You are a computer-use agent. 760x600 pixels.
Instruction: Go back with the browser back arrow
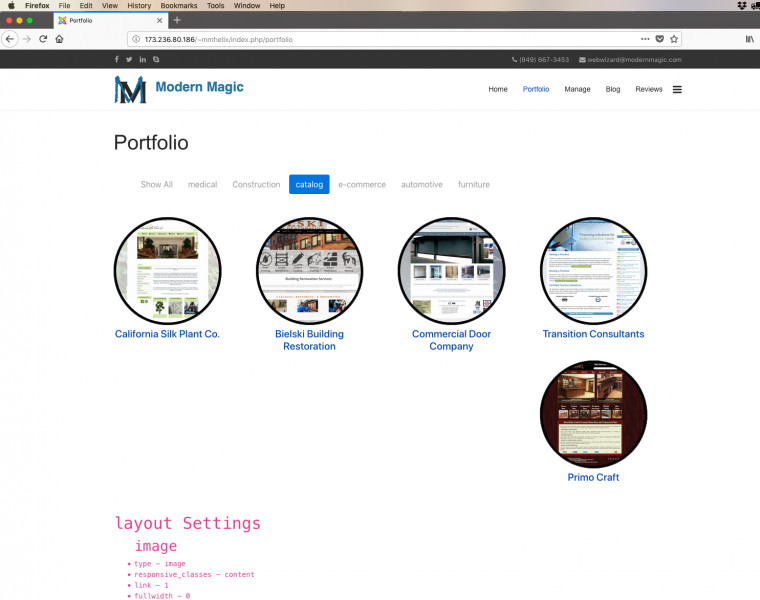click(x=10, y=39)
